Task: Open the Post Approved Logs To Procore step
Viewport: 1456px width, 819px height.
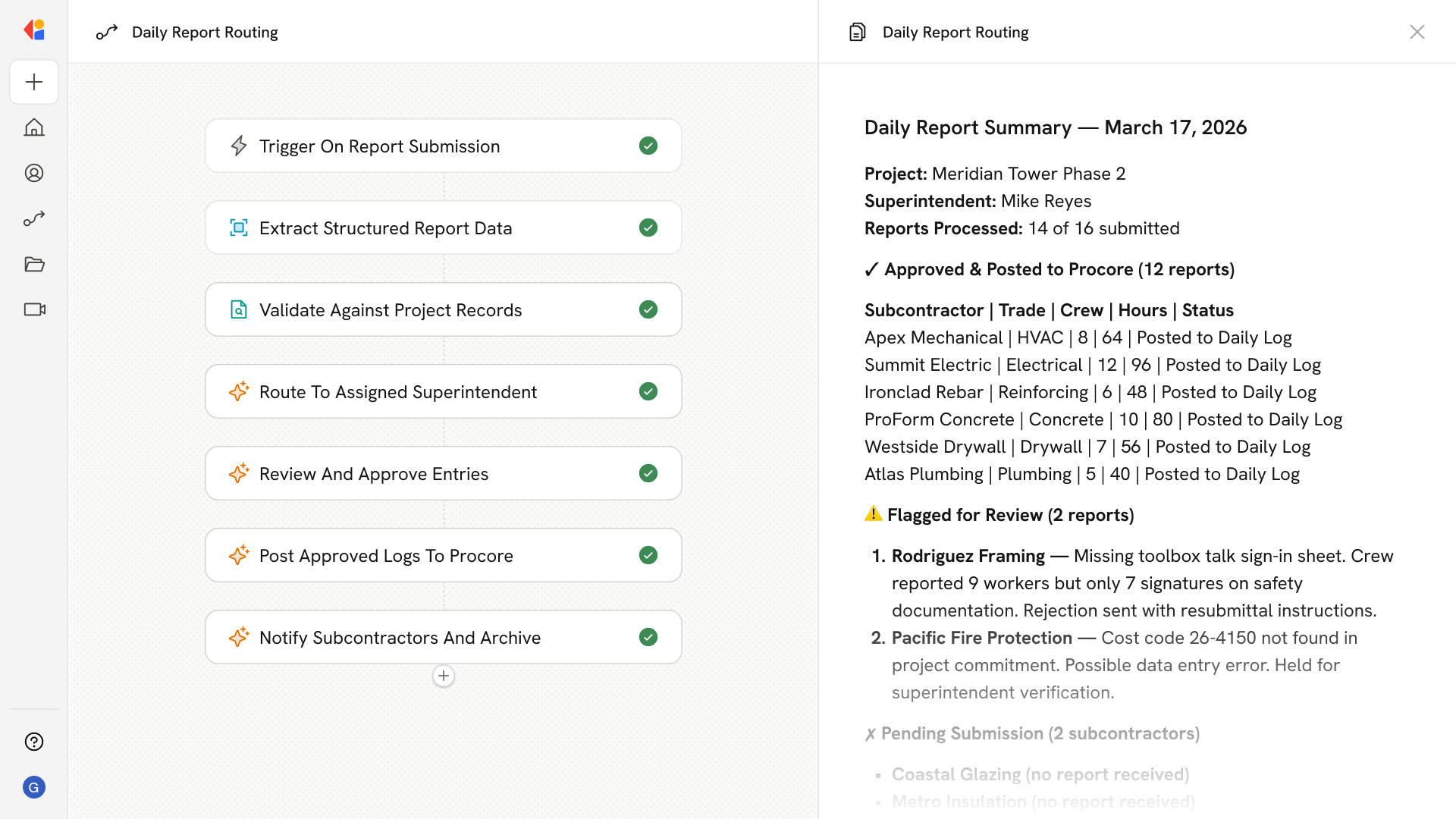Action: tap(385, 555)
